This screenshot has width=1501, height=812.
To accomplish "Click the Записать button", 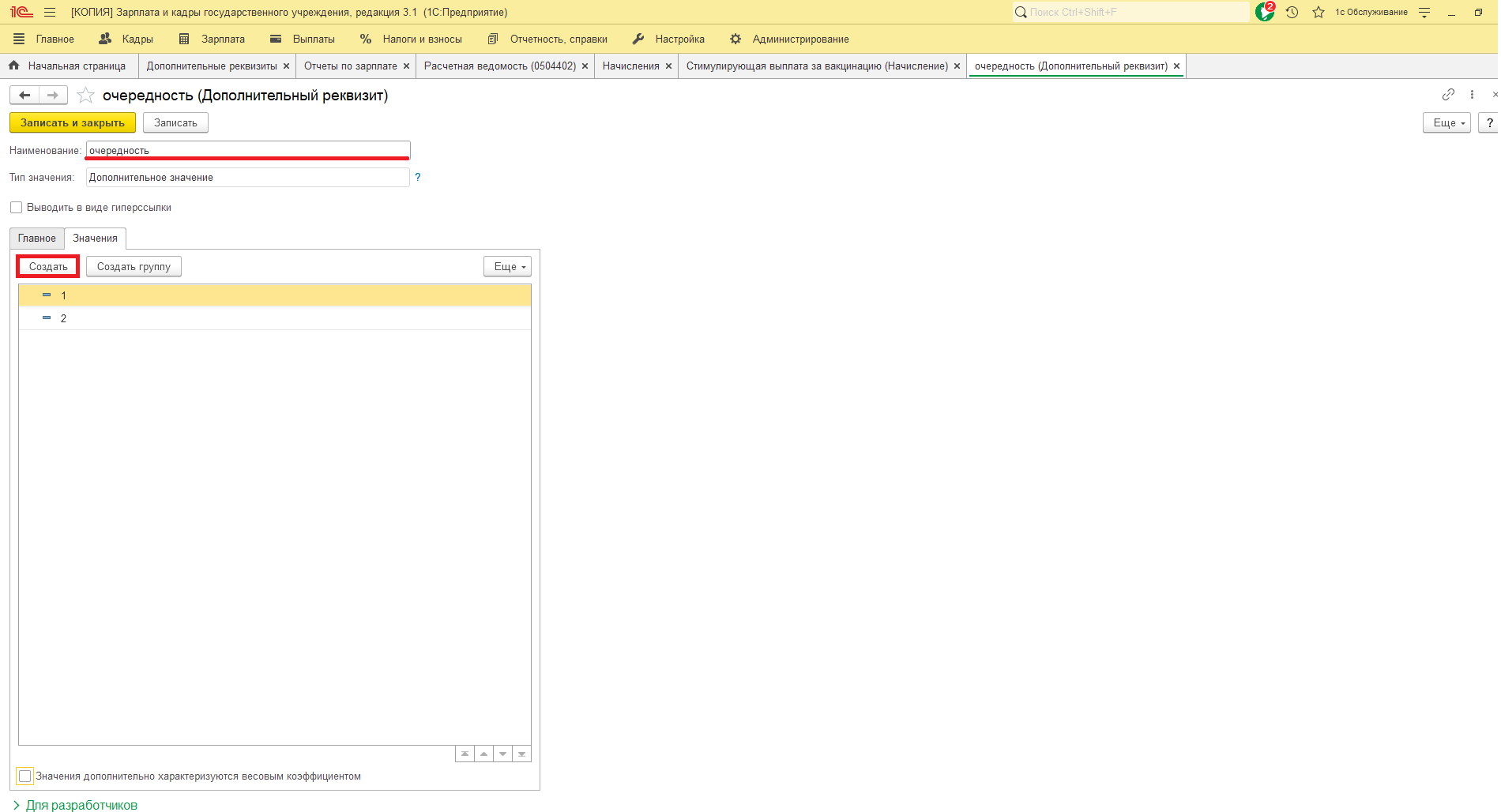I will 175,122.
